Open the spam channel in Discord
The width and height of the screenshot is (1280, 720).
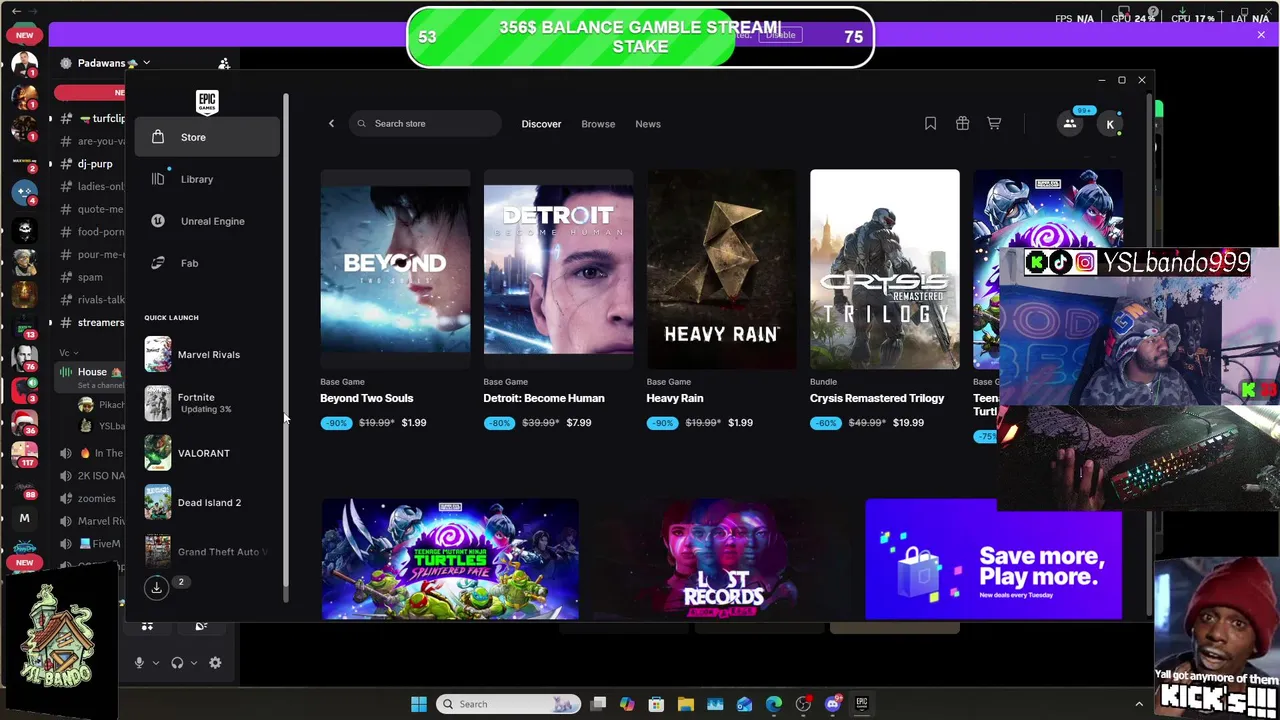pyautogui.click(x=90, y=277)
